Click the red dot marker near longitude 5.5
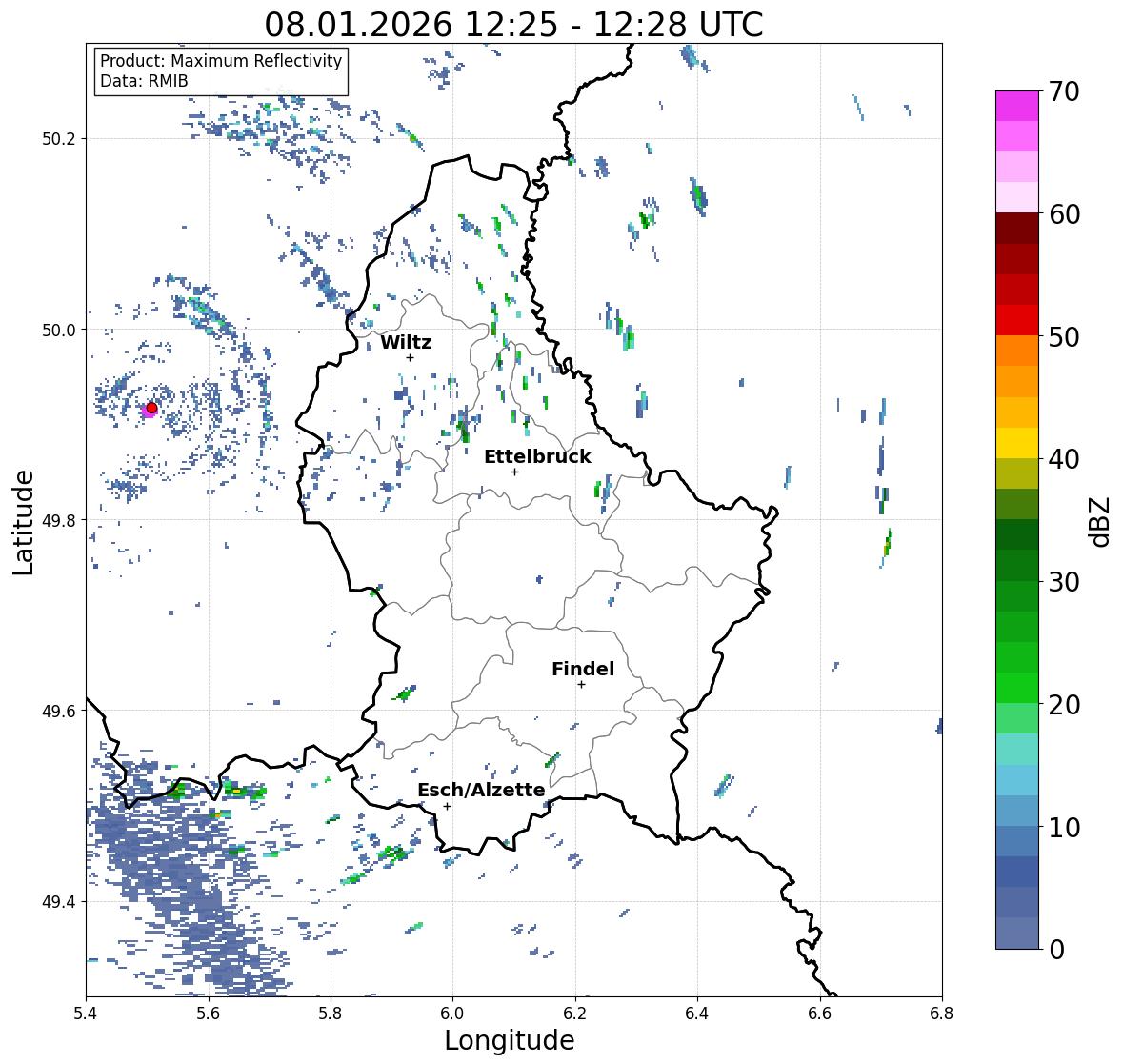The width and height of the screenshot is (1123, 1064). [x=151, y=408]
